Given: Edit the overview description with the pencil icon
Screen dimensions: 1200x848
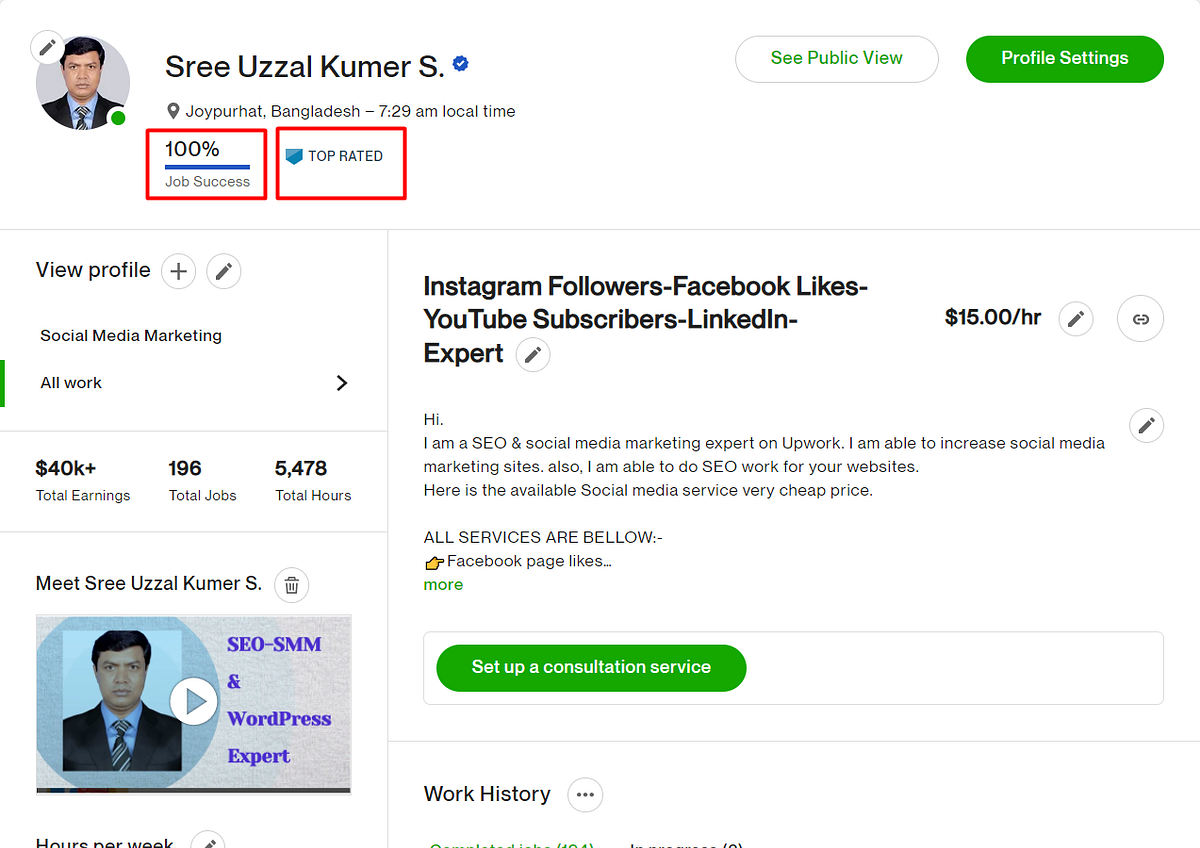Looking at the screenshot, I should click(x=1146, y=425).
